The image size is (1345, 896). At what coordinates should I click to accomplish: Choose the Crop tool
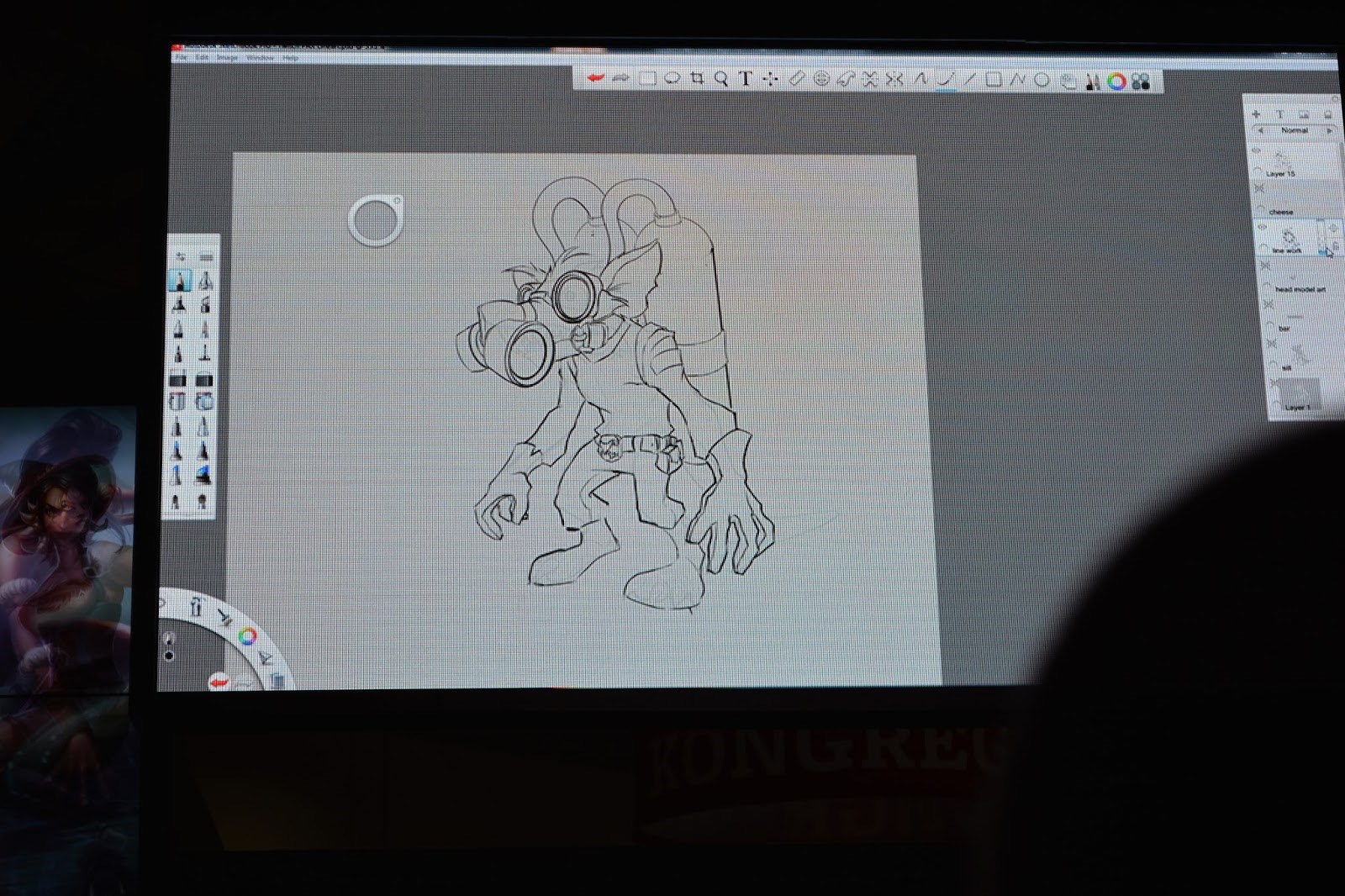(696, 79)
